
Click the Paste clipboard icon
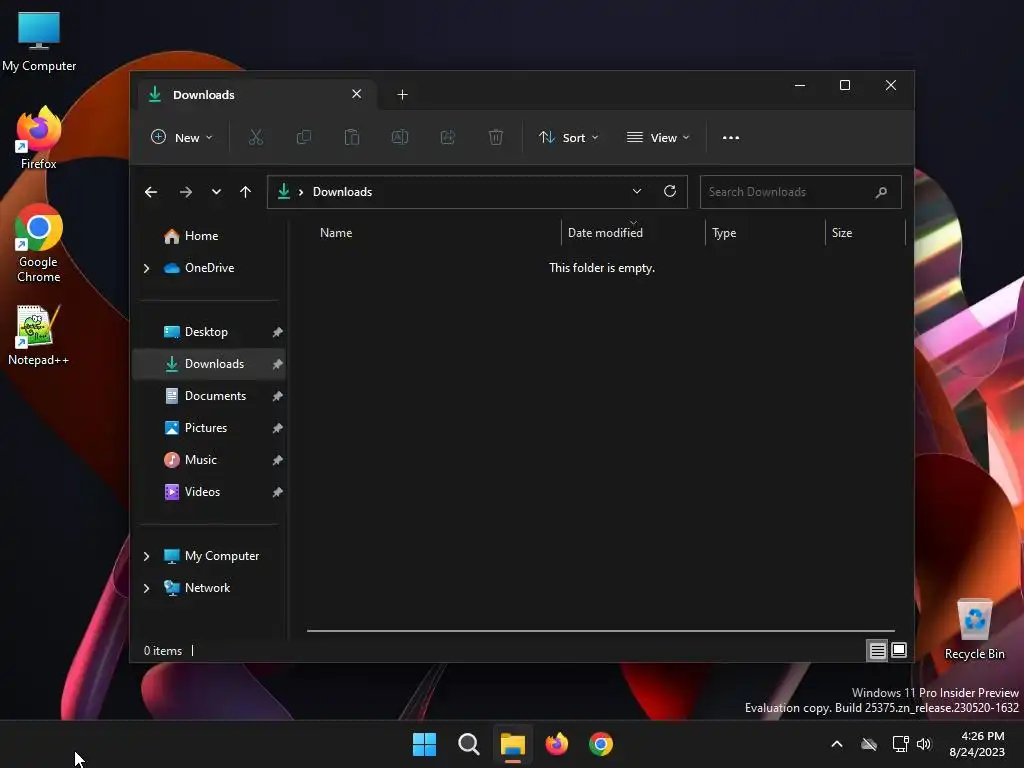pyautogui.click(x=352, y=138)
